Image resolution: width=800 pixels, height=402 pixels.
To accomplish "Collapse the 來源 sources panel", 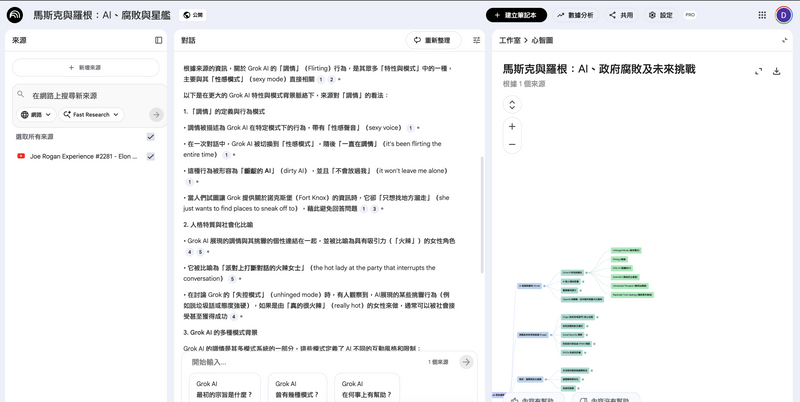I will tap(158, 40).
